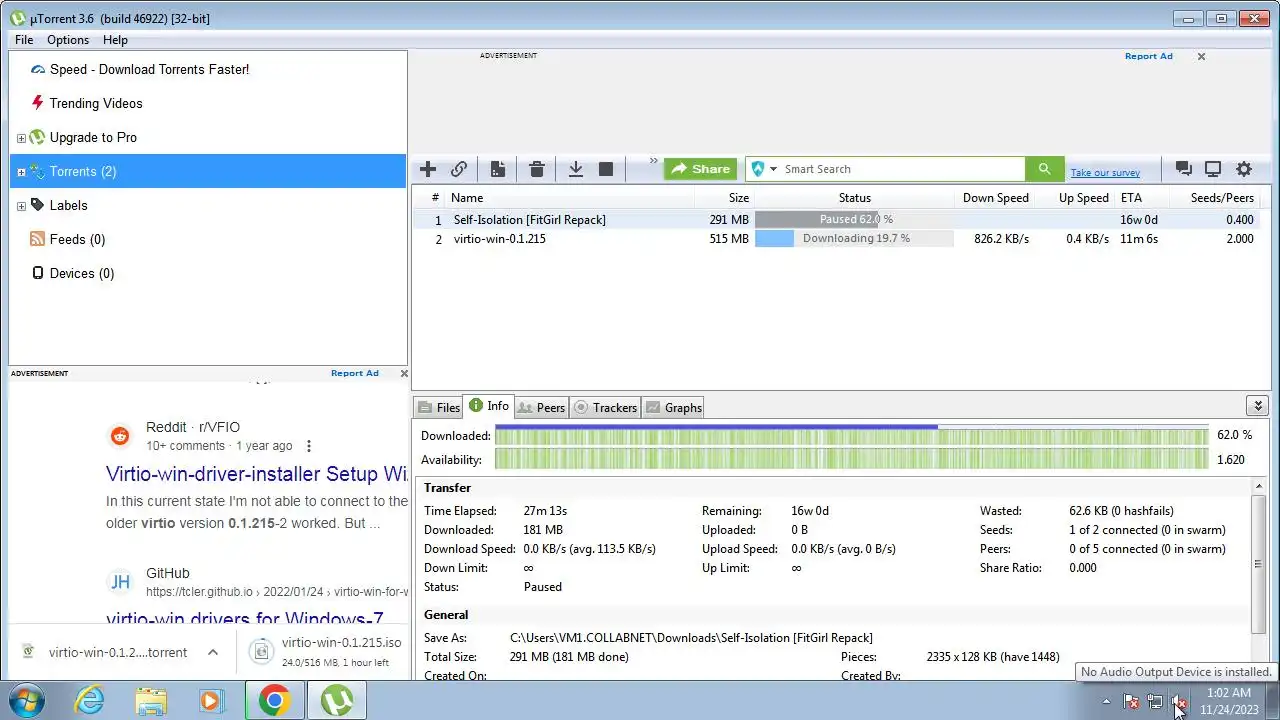Screen dimensions: 1280x720
Task: Click the Availability bar in Info
Action: click(851, 460)
